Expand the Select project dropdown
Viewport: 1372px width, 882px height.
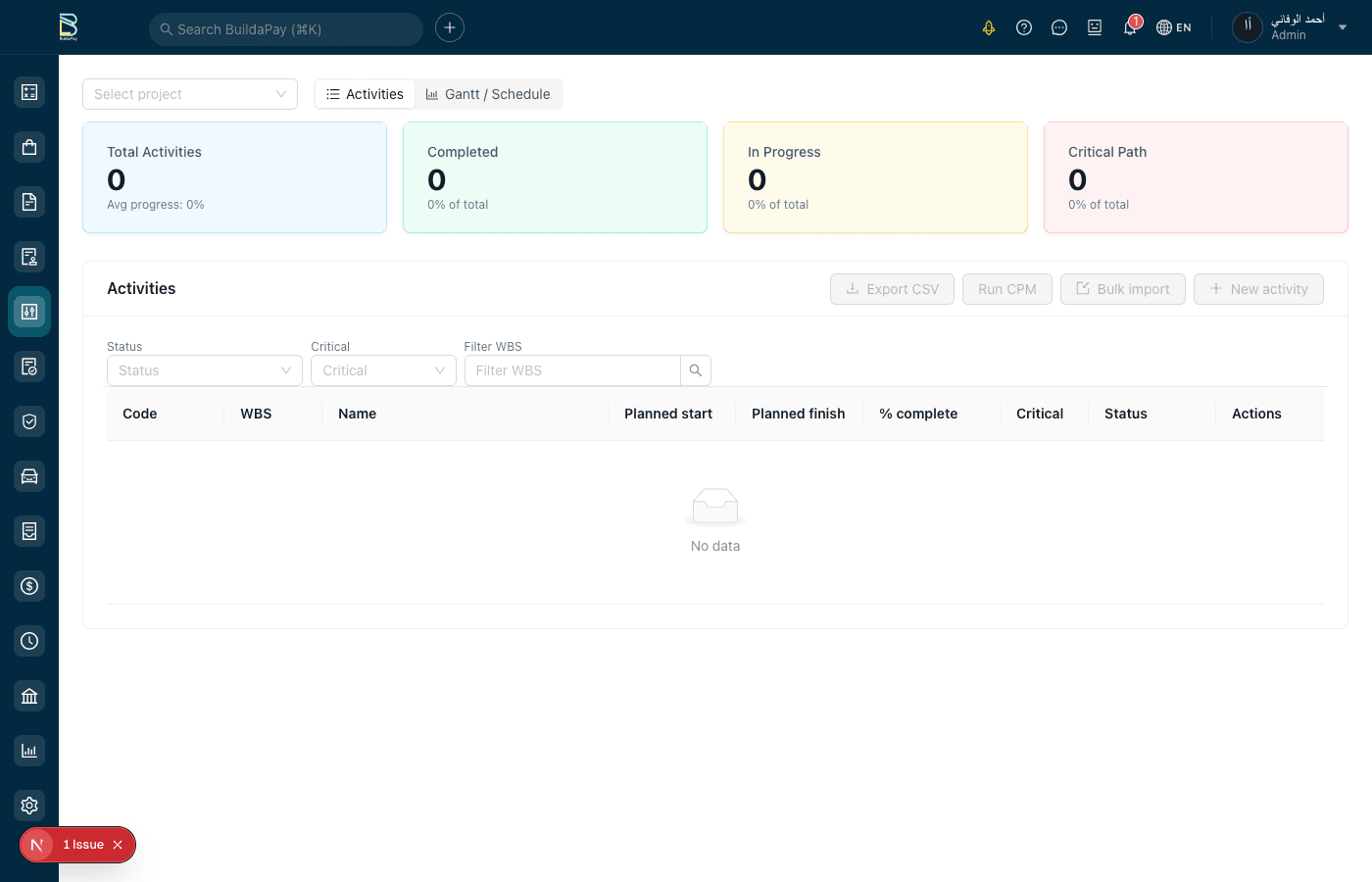tap(190, 94)
